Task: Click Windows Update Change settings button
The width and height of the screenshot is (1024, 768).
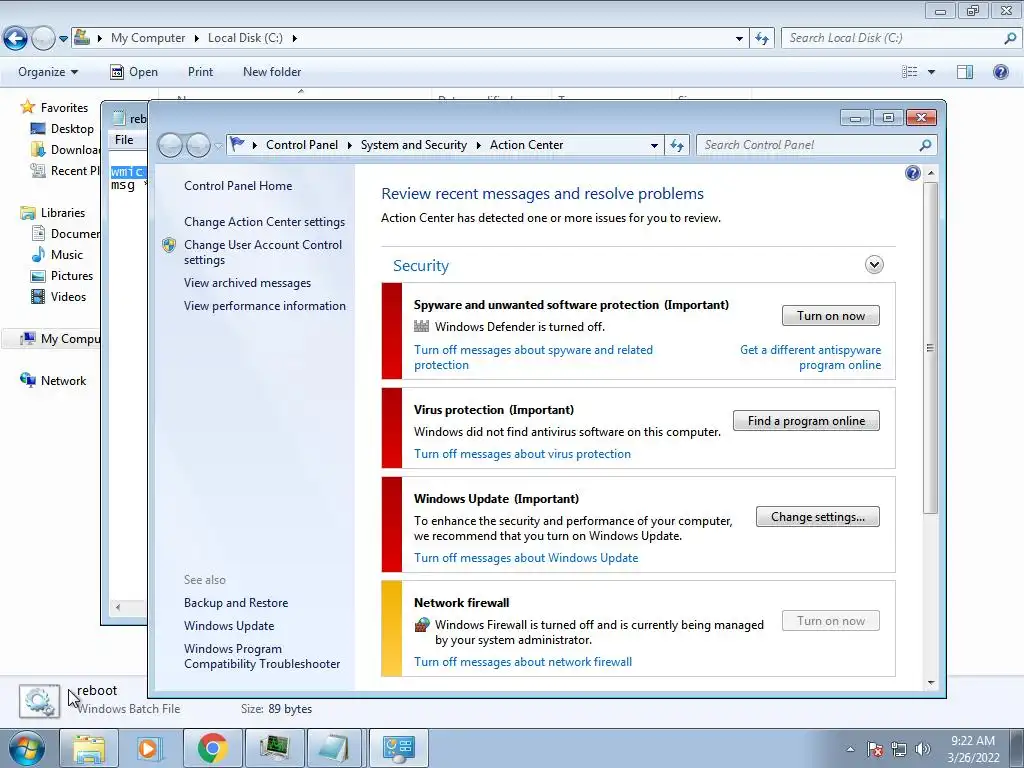Action: (x=818, y=517)
